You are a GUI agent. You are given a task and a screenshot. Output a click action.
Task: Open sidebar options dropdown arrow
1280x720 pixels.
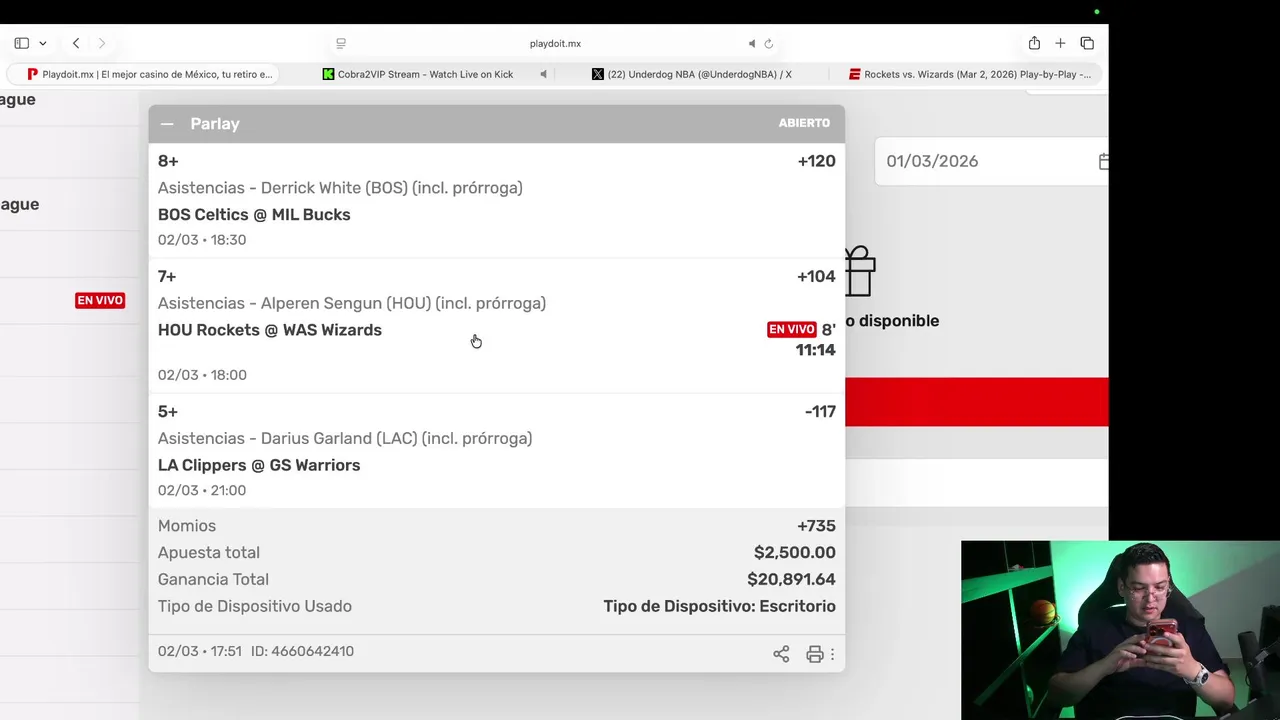click(x=42, y=44)
